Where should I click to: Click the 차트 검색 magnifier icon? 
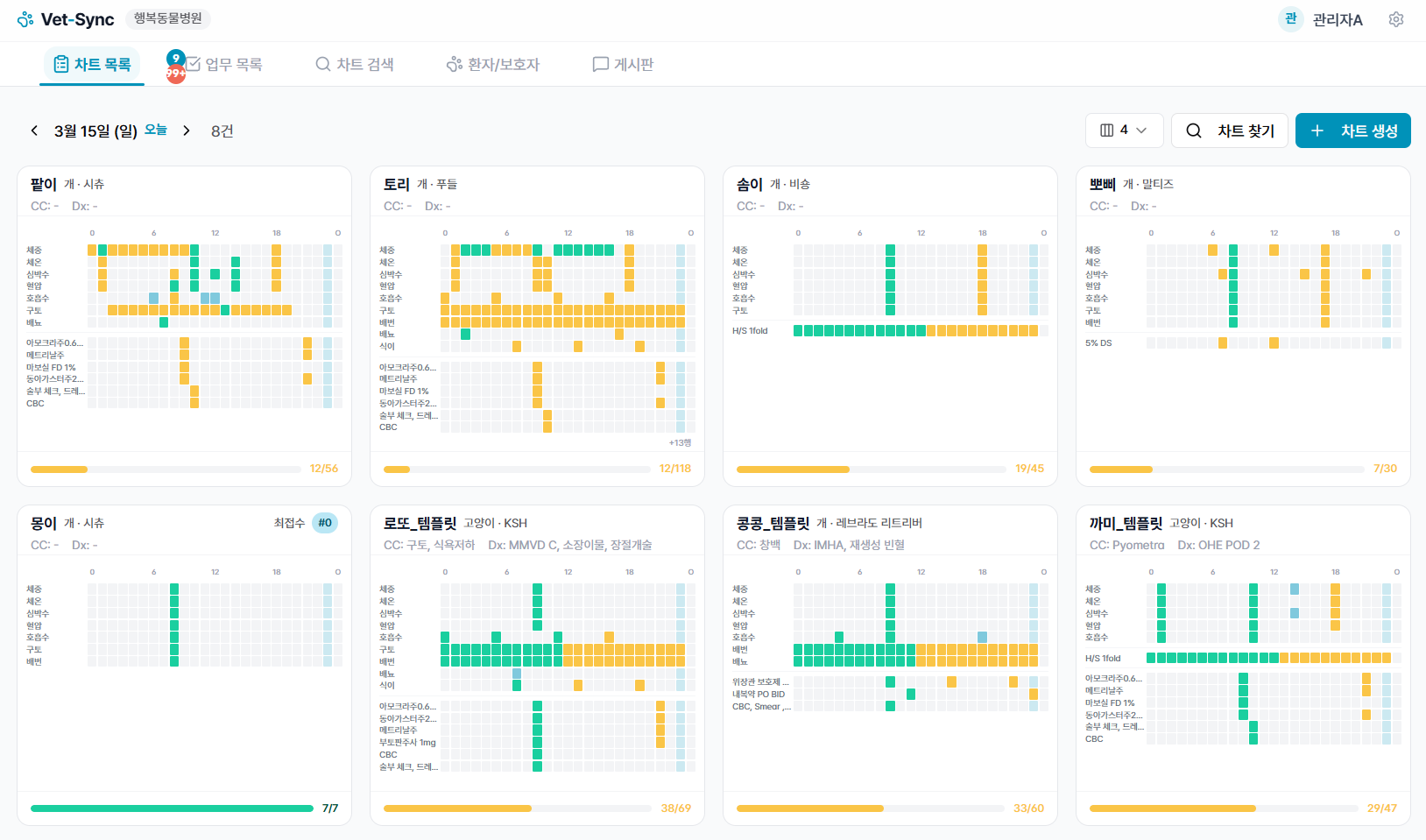pyautogui.click(x=321, y=63)
